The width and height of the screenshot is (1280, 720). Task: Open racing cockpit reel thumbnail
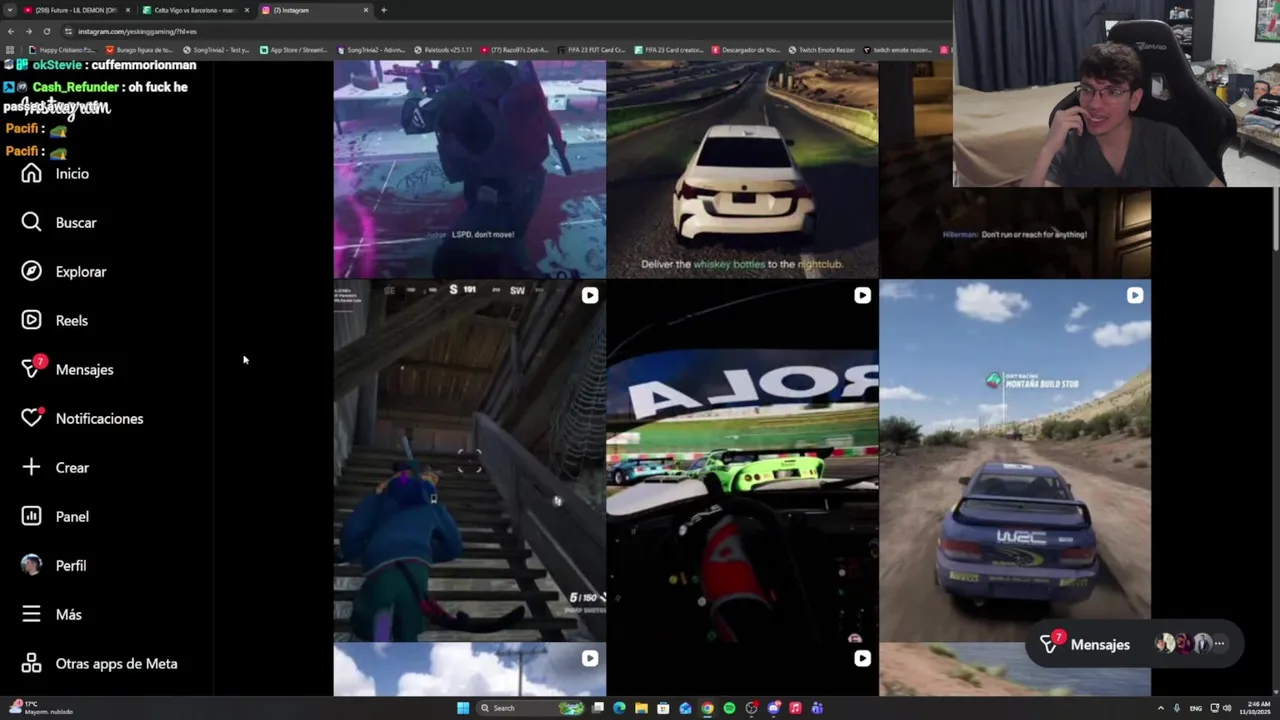point(742,461)
